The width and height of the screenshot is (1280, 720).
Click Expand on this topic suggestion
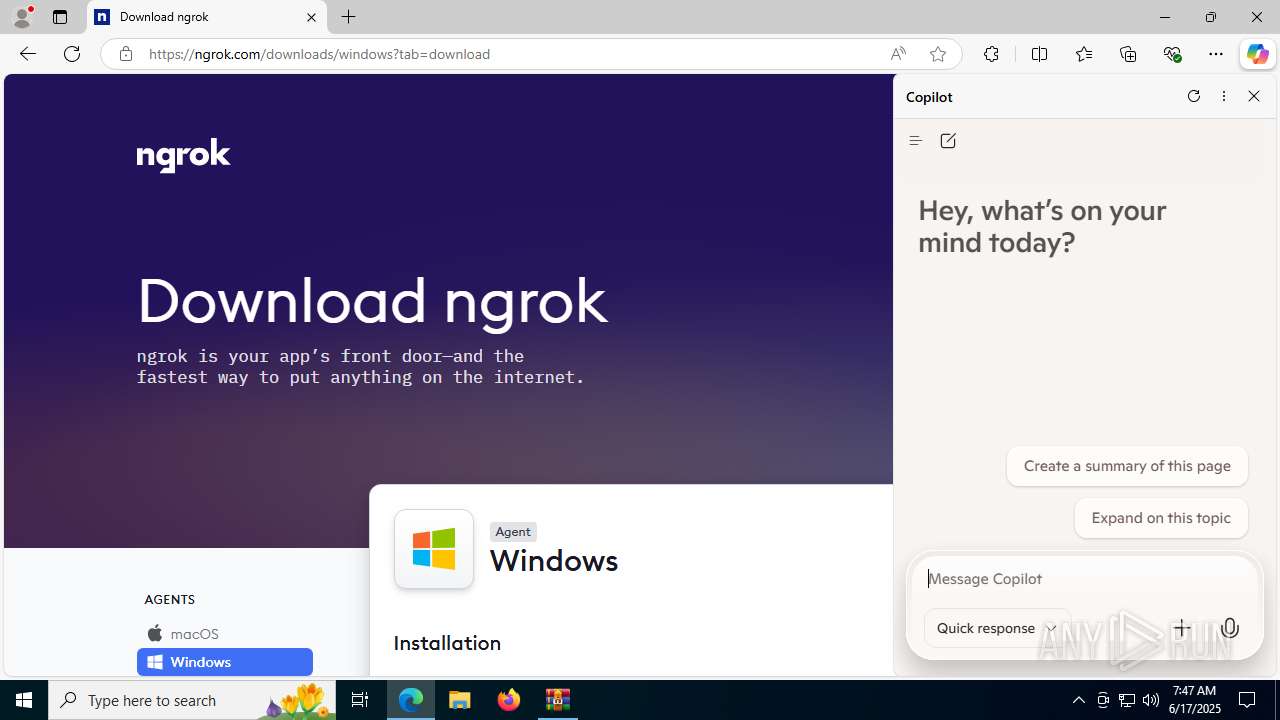tap(1161, 518)
